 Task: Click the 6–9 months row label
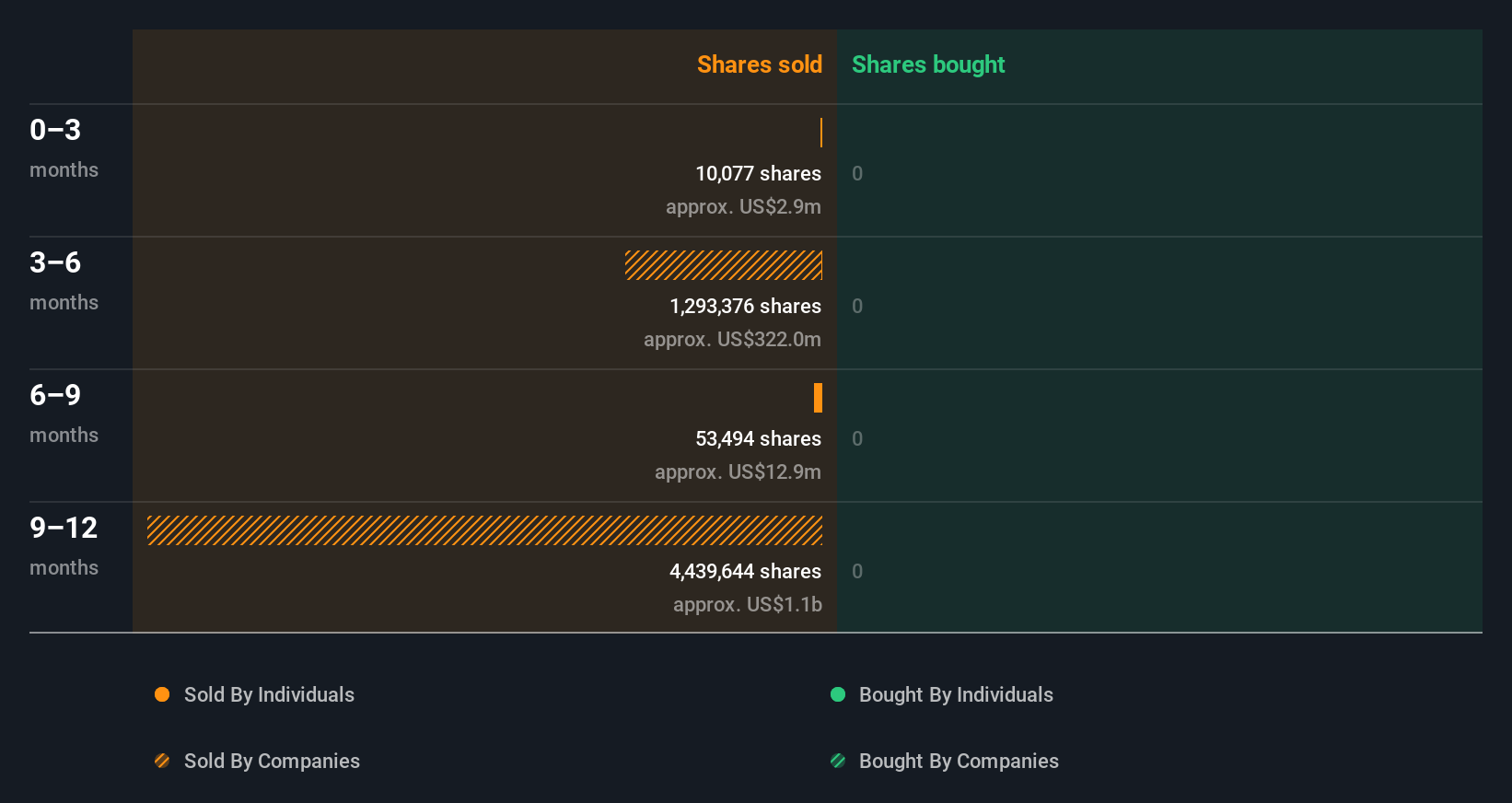click(64, 414)
